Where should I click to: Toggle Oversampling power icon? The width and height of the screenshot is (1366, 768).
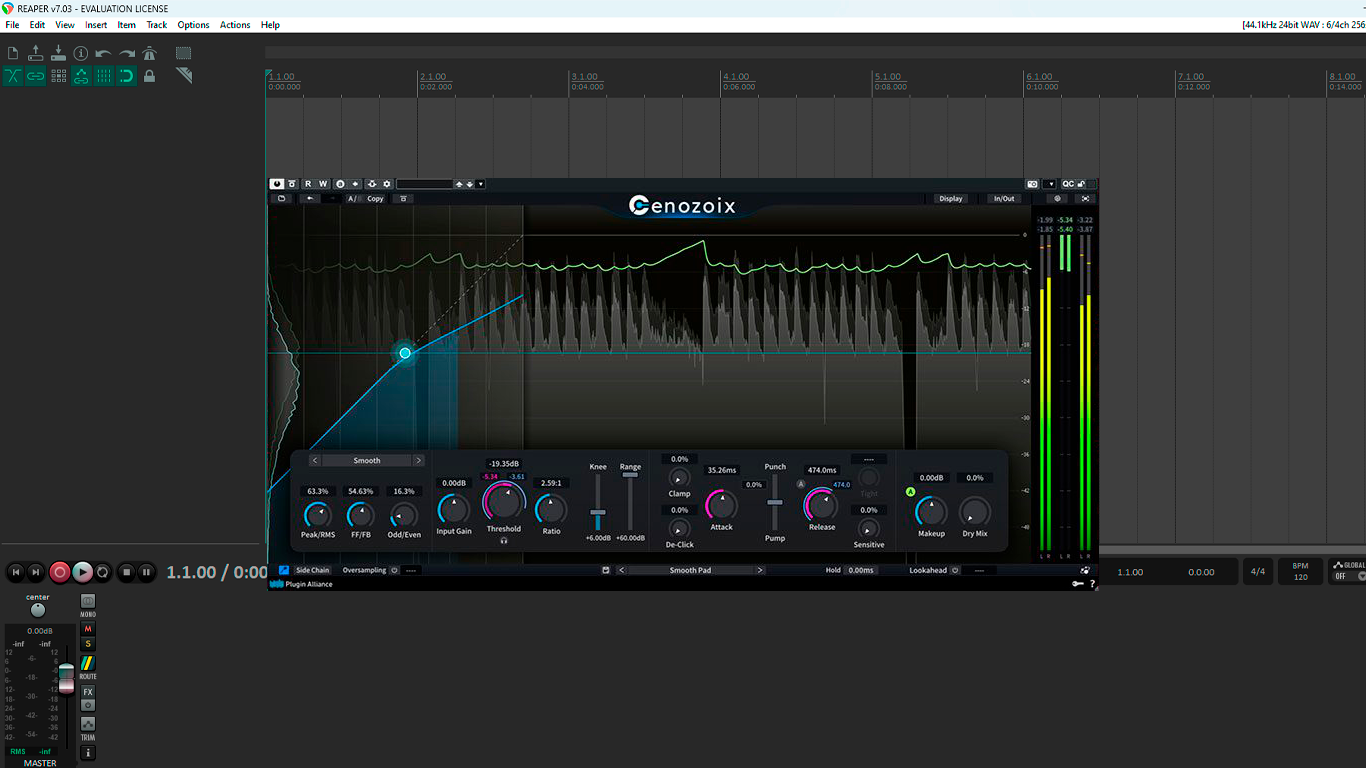(x=394, y=570)
